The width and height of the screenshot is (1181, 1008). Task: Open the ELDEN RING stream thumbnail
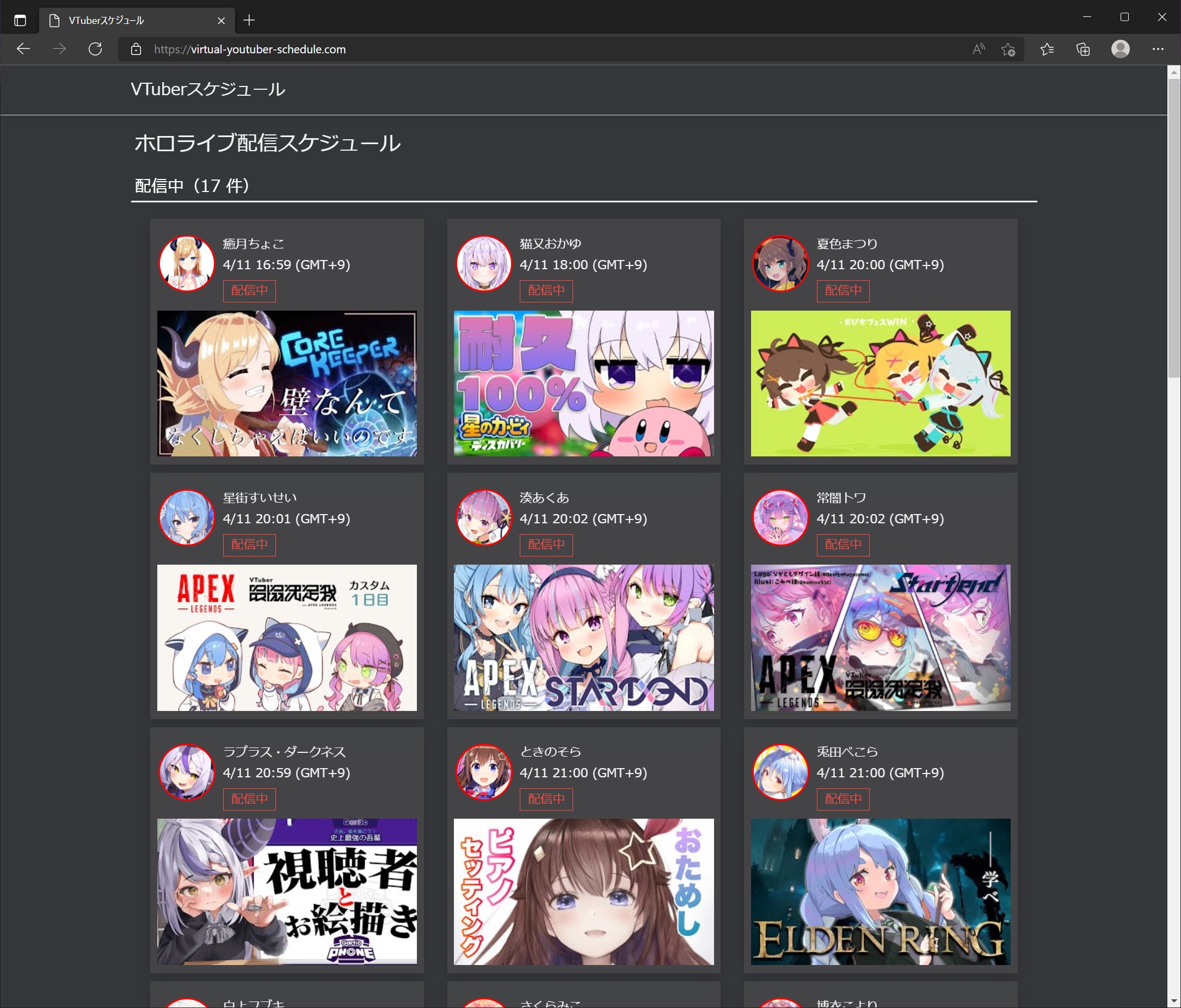pos(880,891)
